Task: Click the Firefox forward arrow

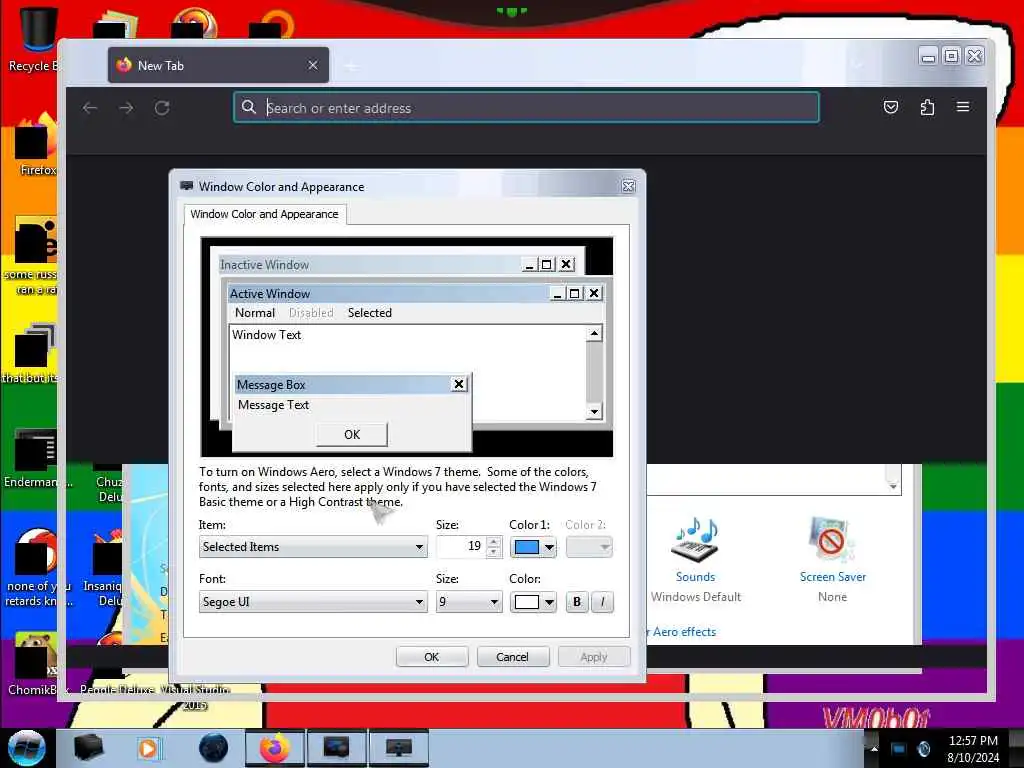Action: pyautogui.click(x=126, y=108)
